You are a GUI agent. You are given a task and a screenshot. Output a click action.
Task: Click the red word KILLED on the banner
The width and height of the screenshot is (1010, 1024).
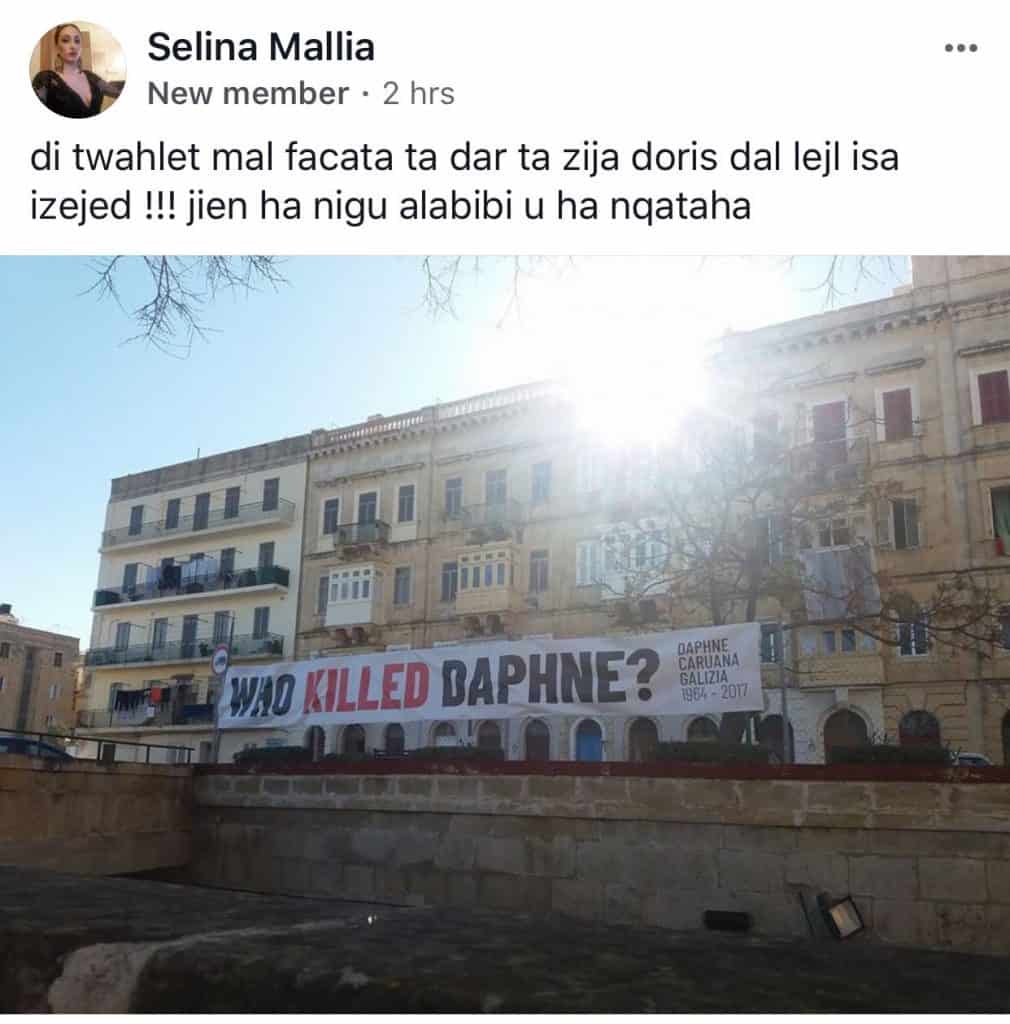[368, 688]
